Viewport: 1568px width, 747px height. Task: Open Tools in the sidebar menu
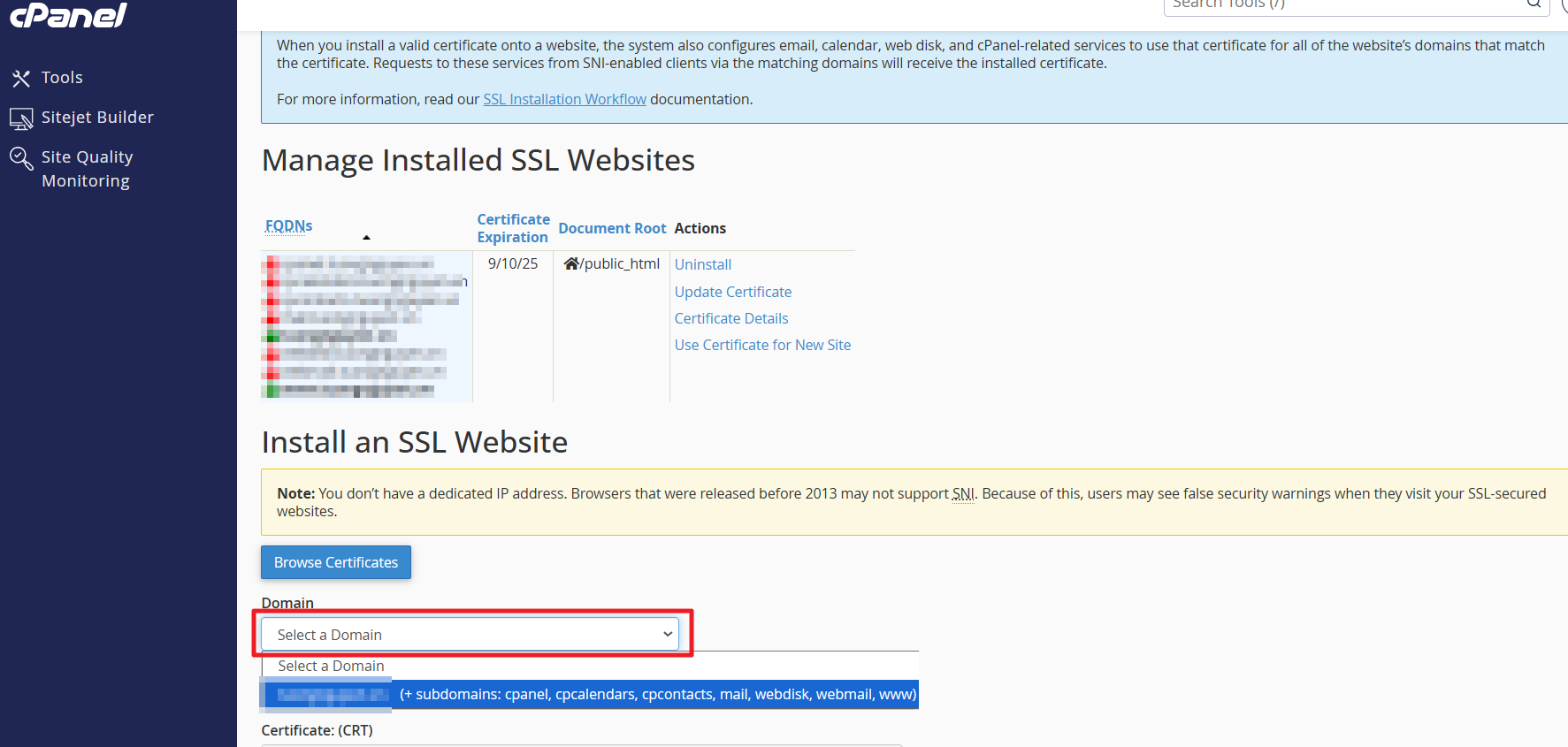[x=62, y=78]
